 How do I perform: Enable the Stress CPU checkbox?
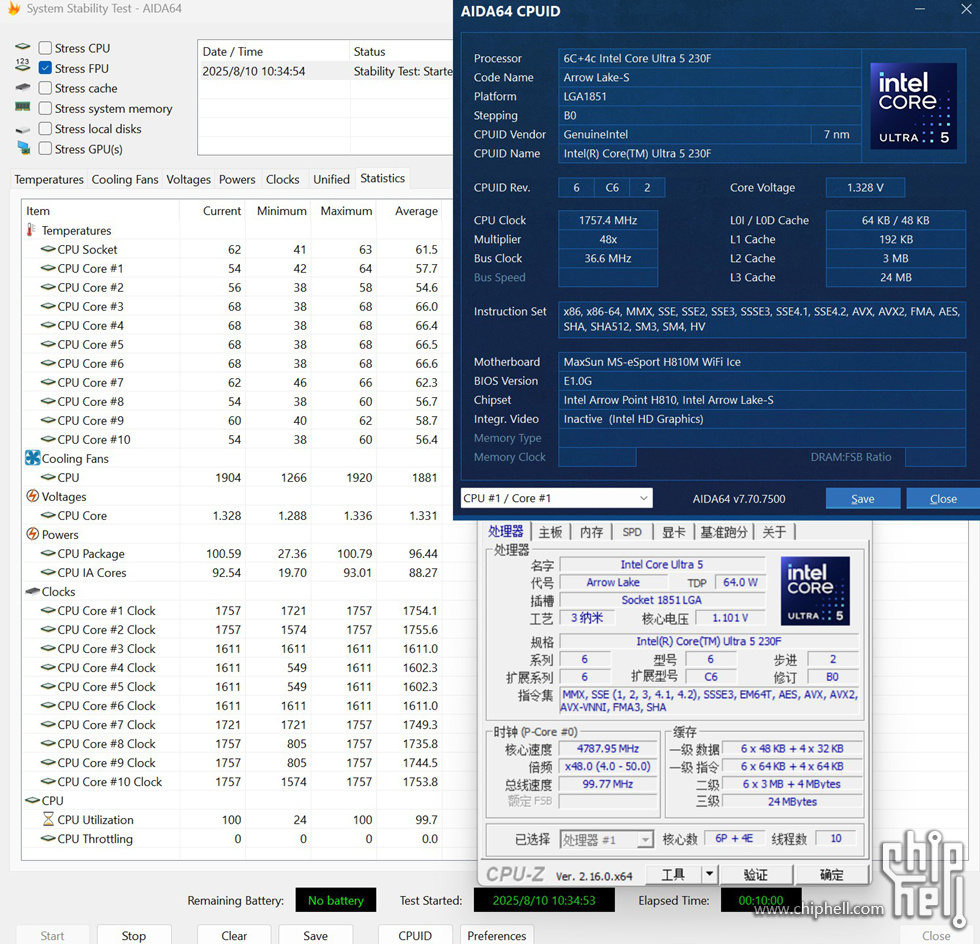[45, 48]
